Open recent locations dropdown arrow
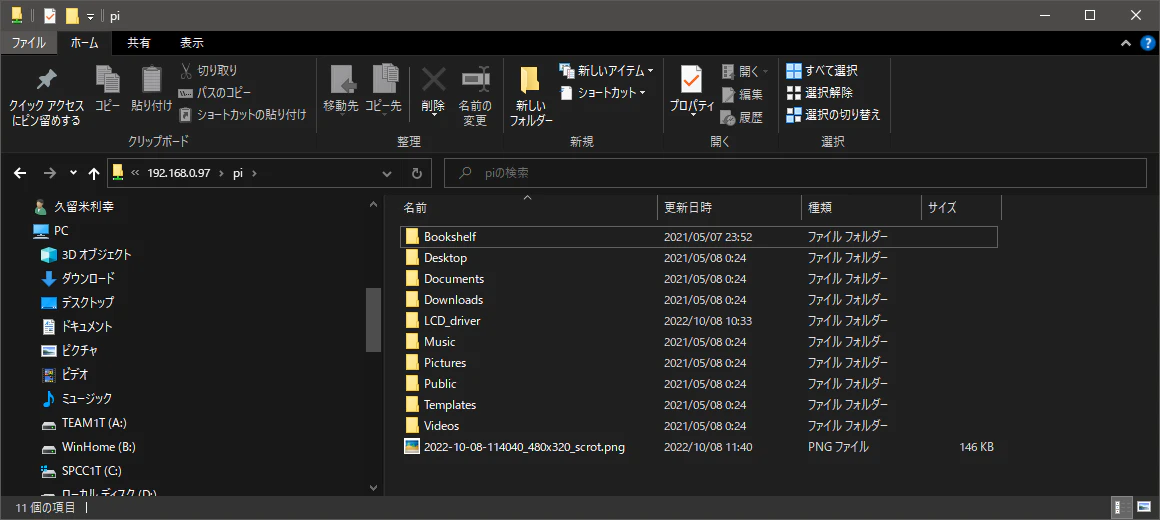The height and width of the screenshot is (520, 1160). (72, 173)
